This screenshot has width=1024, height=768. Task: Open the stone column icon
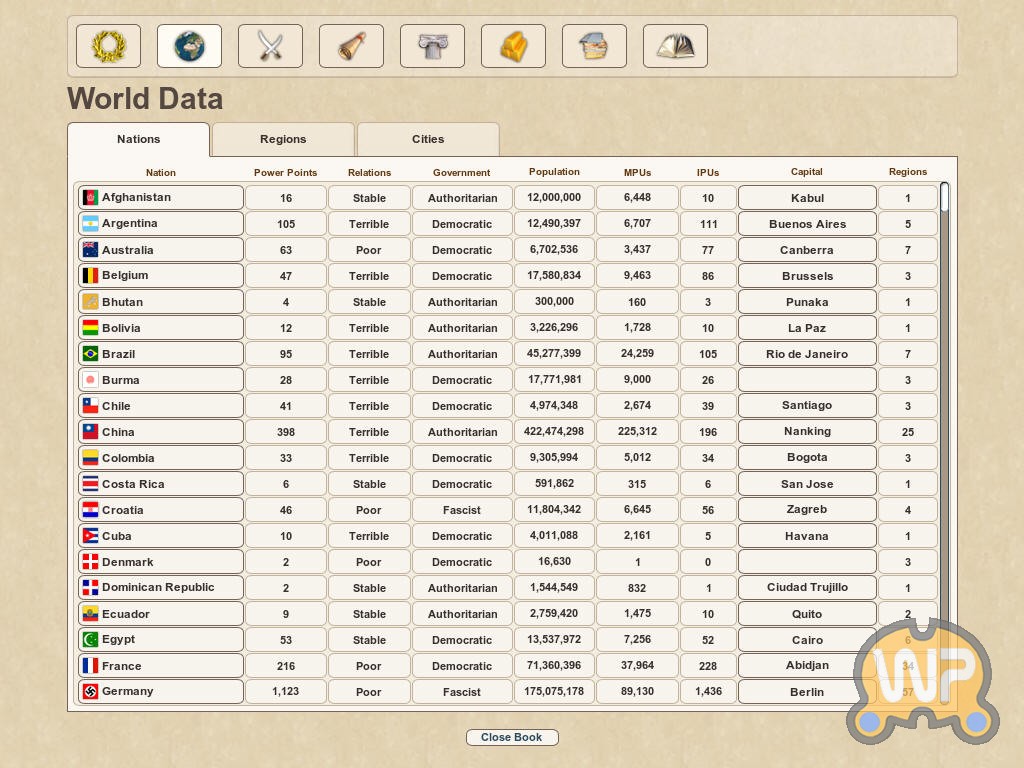(x=432, y=46)
